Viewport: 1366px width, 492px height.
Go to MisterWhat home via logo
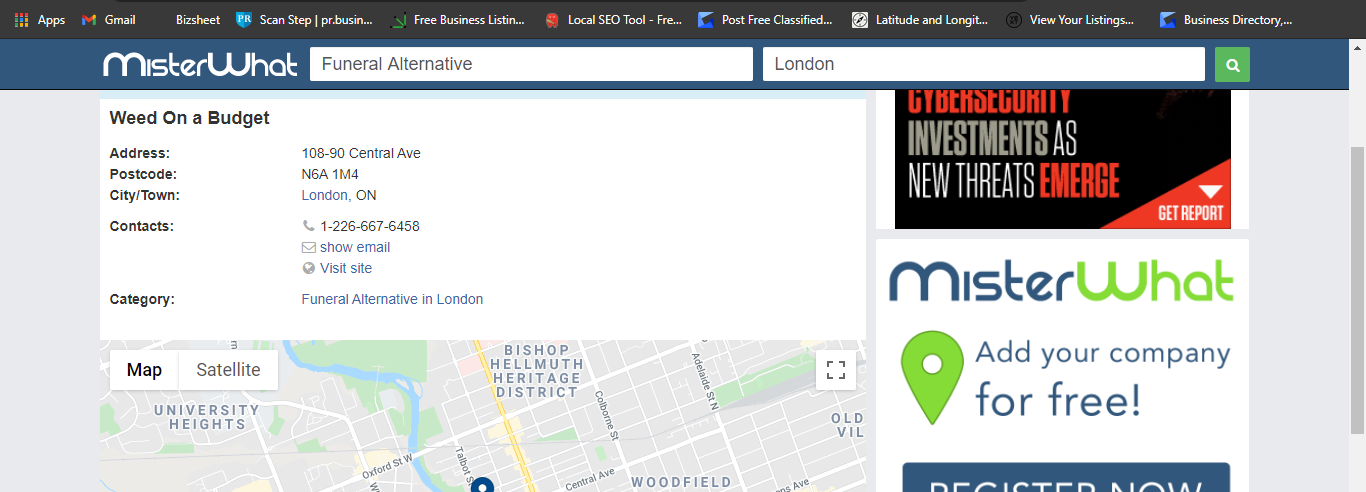(x=200, y=65)
